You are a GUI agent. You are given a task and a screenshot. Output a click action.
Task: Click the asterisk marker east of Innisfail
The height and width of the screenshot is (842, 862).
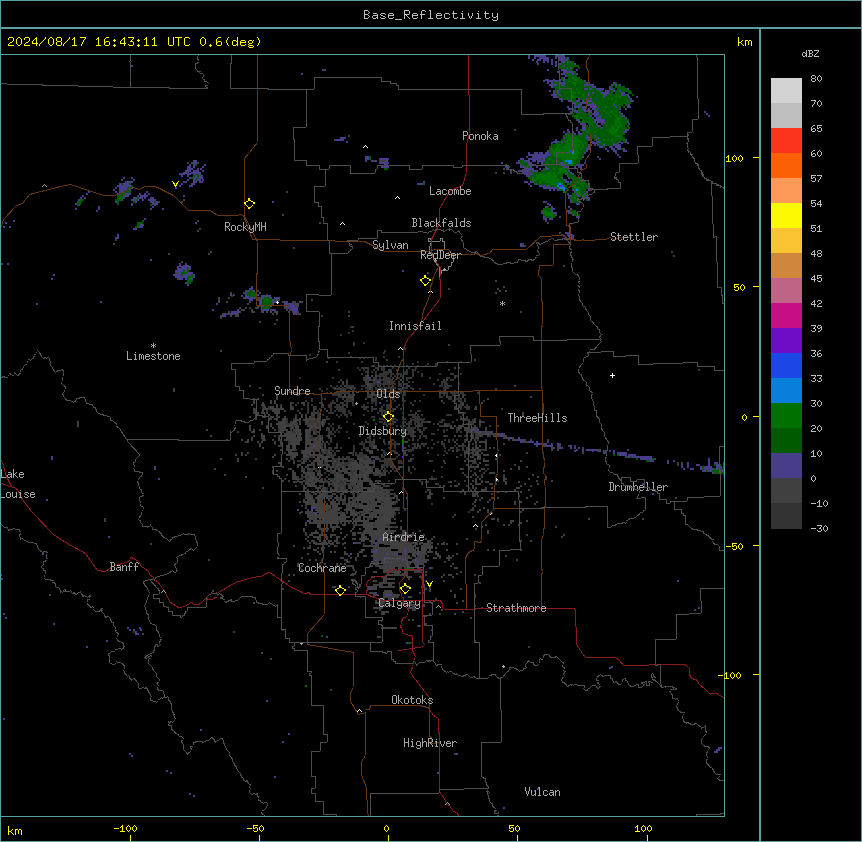pos(502,304)
